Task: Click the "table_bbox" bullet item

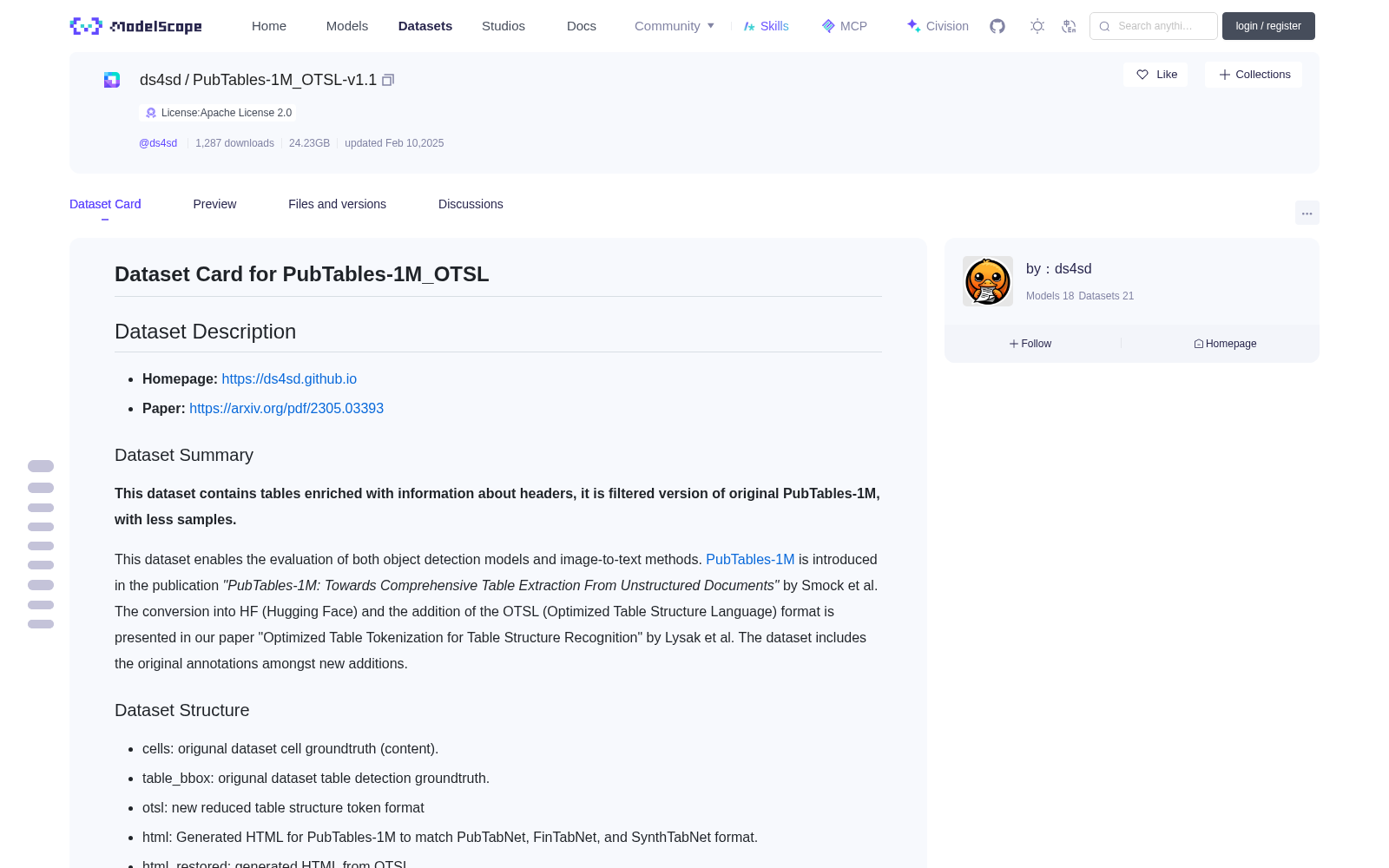Action: (x=316, y=779)
